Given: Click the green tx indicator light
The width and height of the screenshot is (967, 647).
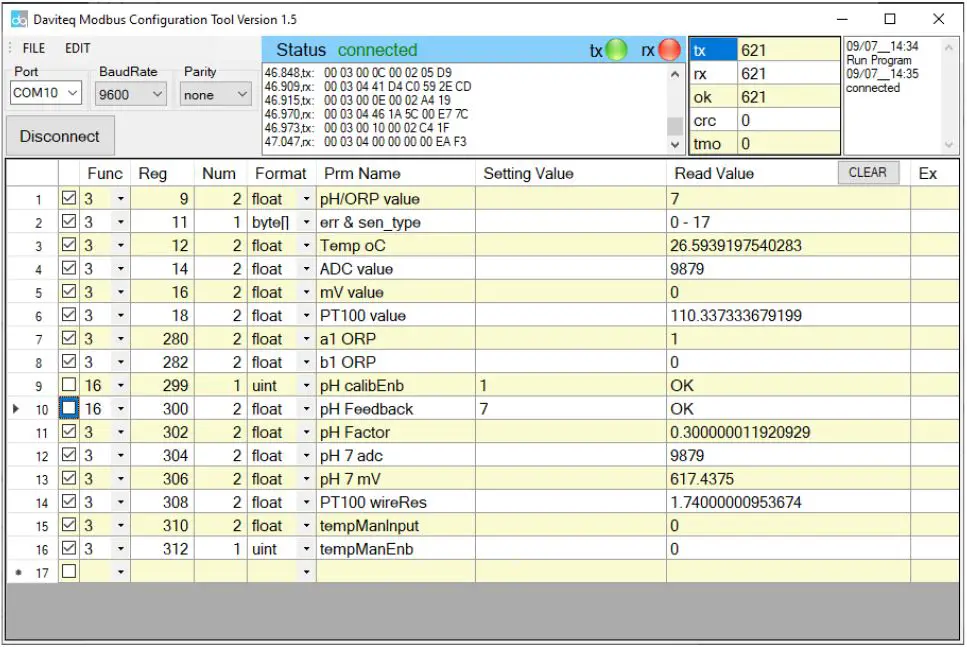Looking at the screenshot, I should tap(617, 50).
